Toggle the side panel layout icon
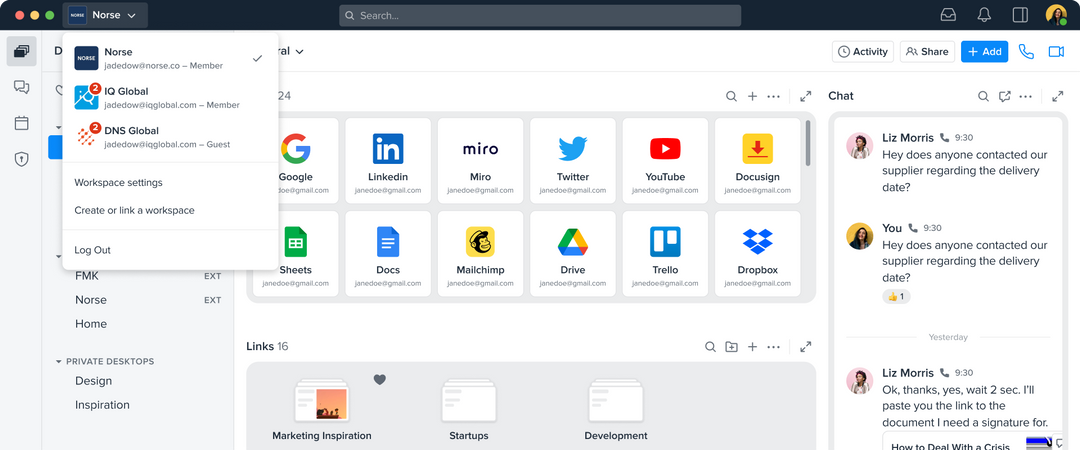 coord(1020,15)
